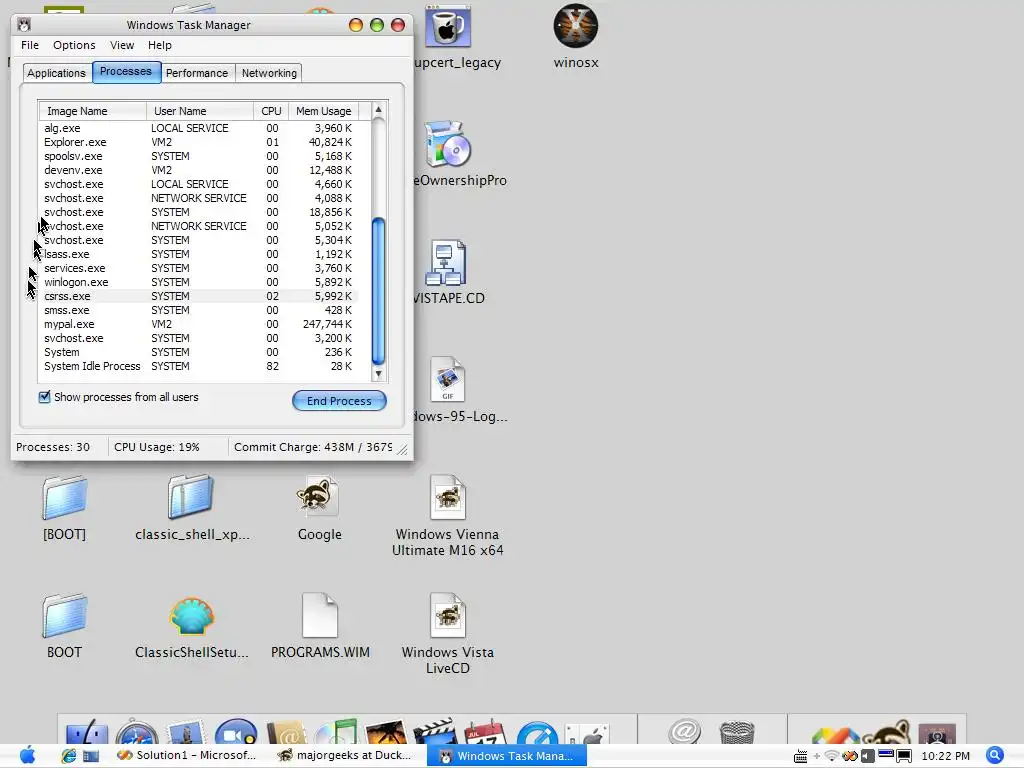Image resolution: width=1024 pixels, height=768 pixels.
Task: Select the devenv.exe process row
Action: point(199,170)
